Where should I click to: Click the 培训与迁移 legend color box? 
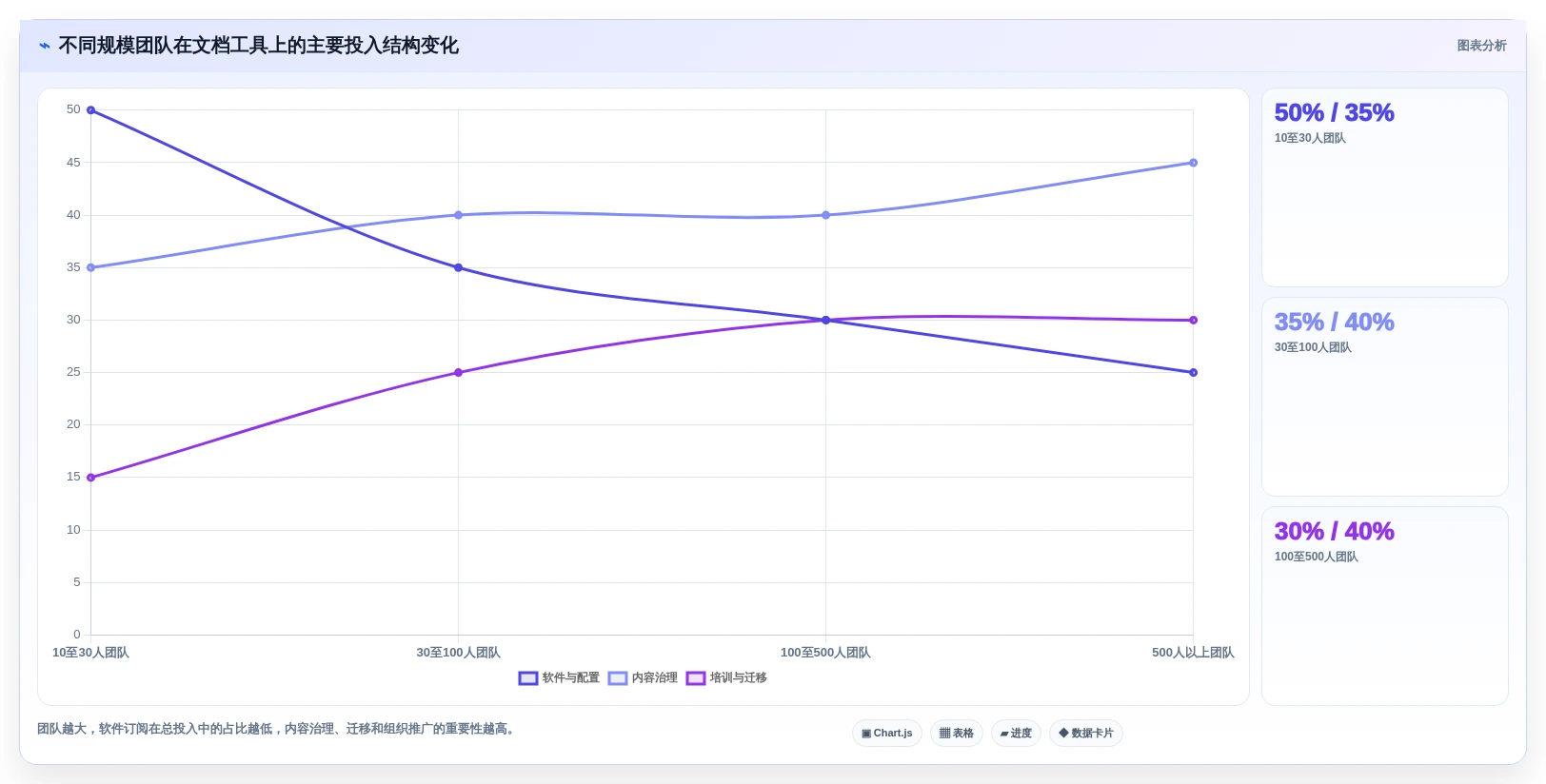(696, 678)
